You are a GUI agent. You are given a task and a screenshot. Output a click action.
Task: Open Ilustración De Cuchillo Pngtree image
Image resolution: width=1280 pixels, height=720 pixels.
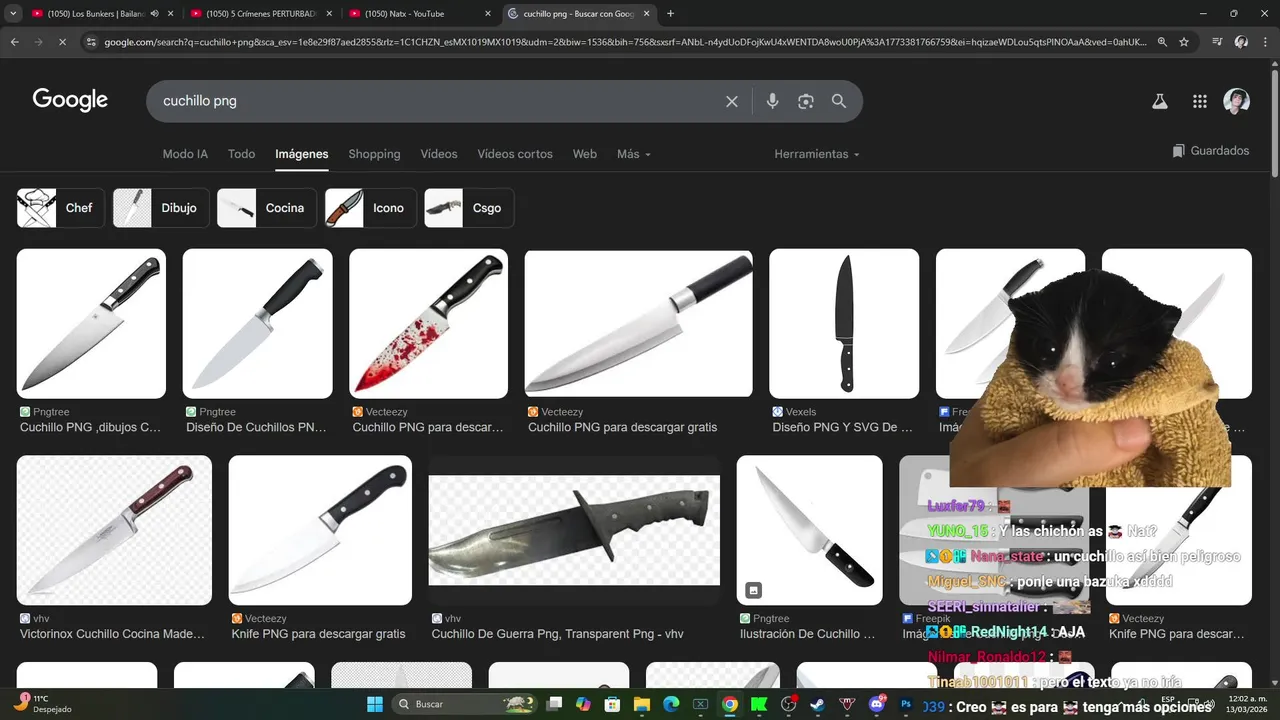coord(810,530)
